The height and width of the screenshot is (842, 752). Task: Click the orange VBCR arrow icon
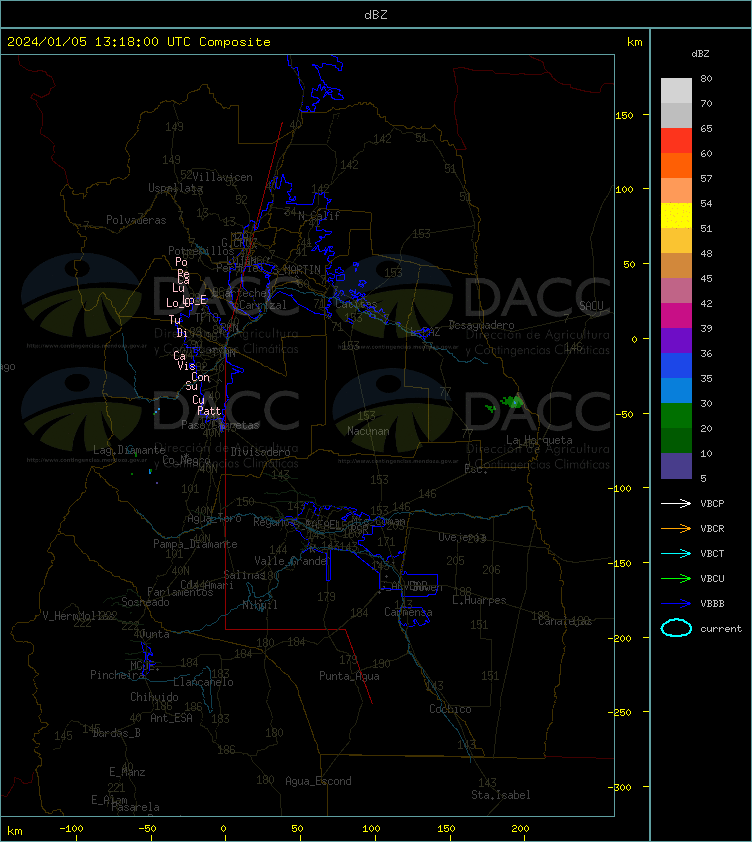pyautogui.click(x=676, y=528)
